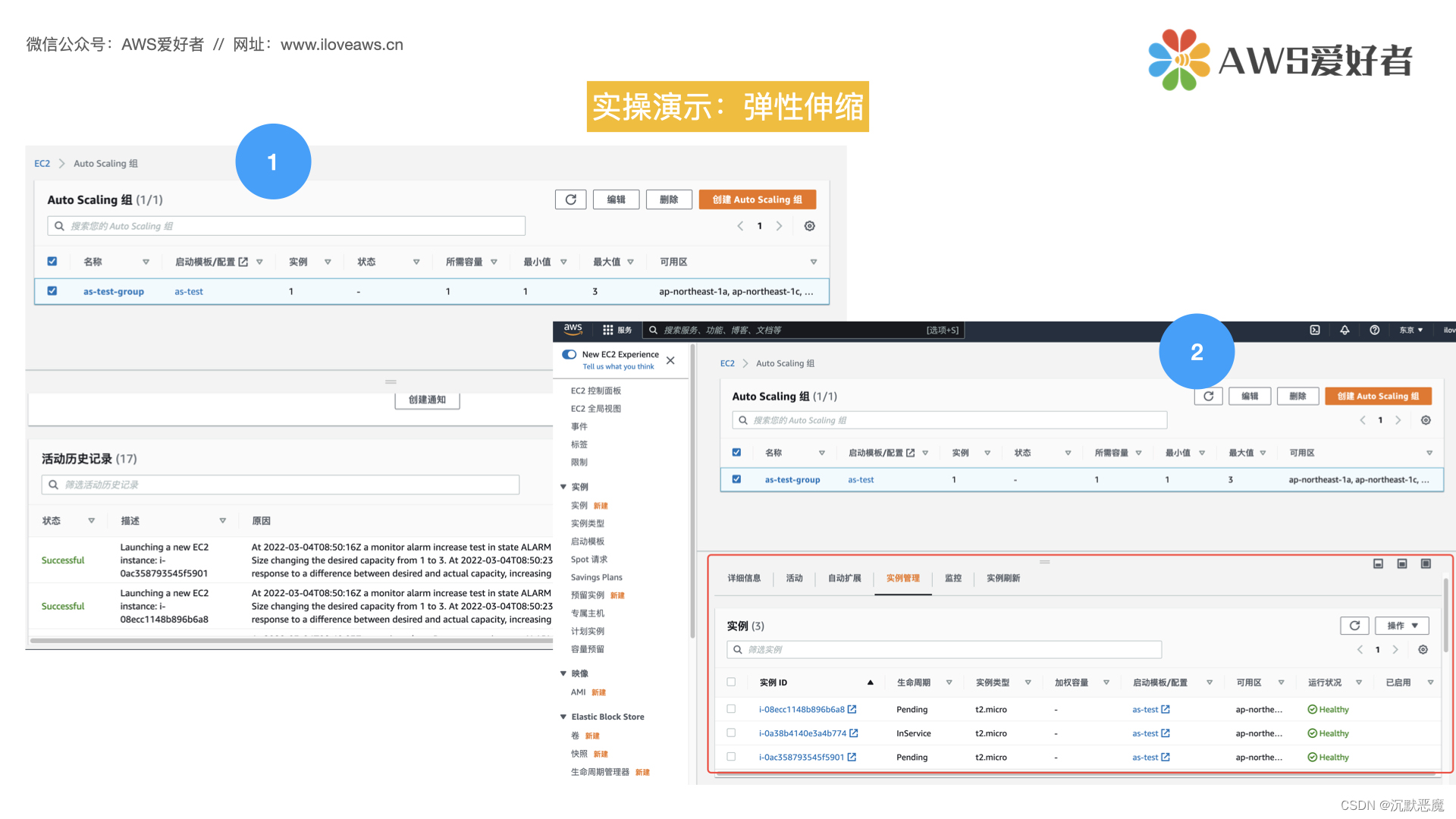Image resolution: width=1456 pixels, height=819 pixels.
Task: Click the Tell us what you think link
Action: pos(618,366)
